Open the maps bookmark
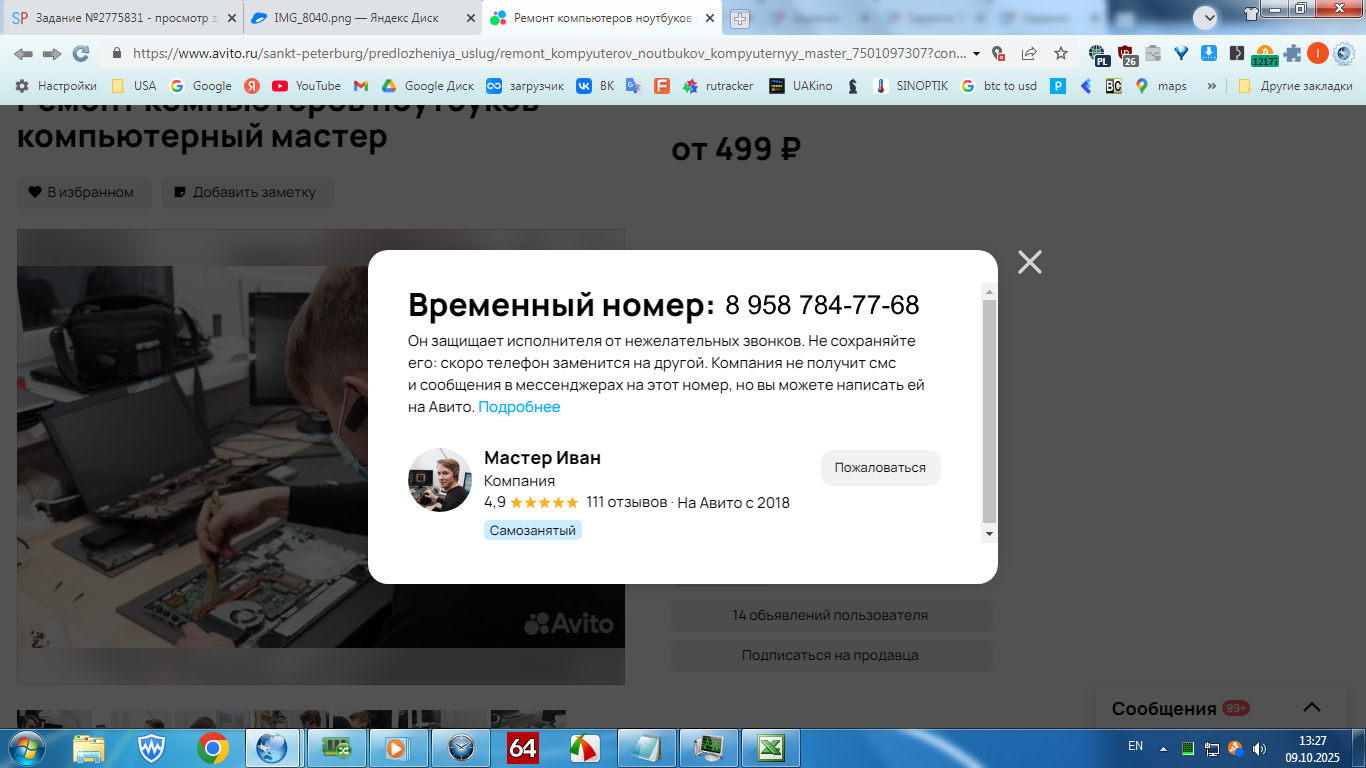 [x=1161, y=86]
